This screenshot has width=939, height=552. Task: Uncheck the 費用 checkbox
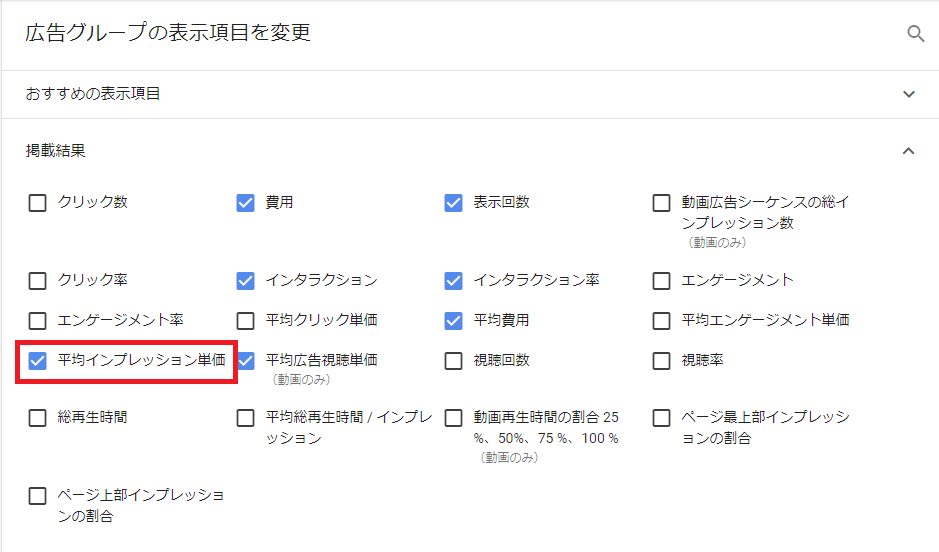click(x=246, y=203)
